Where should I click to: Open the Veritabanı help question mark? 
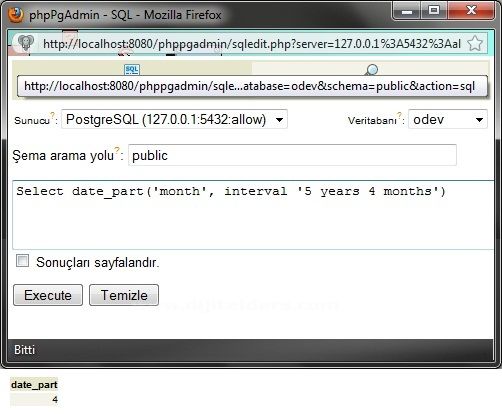(399, 115)
